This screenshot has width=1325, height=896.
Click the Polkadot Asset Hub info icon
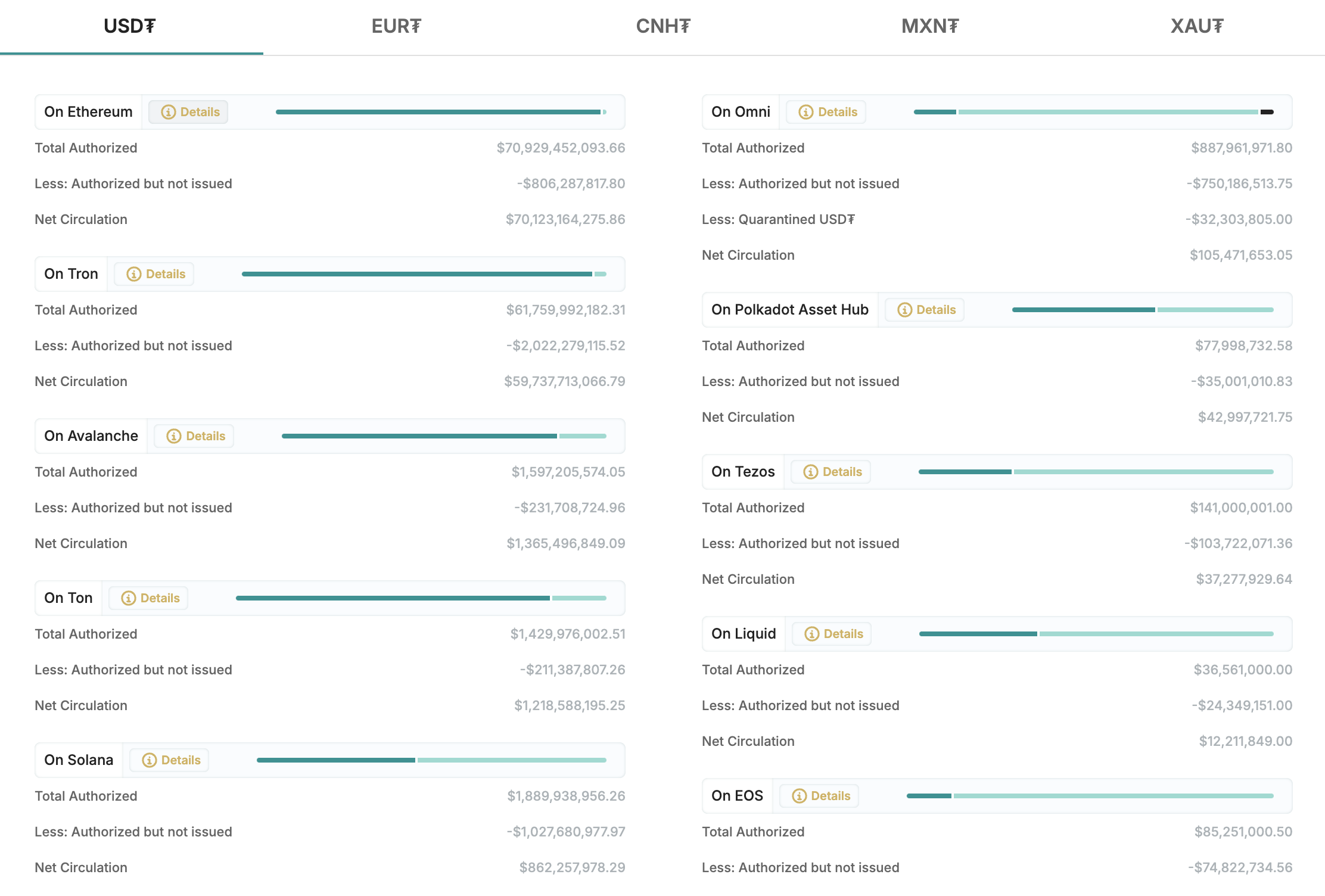[x=905, y=310]
